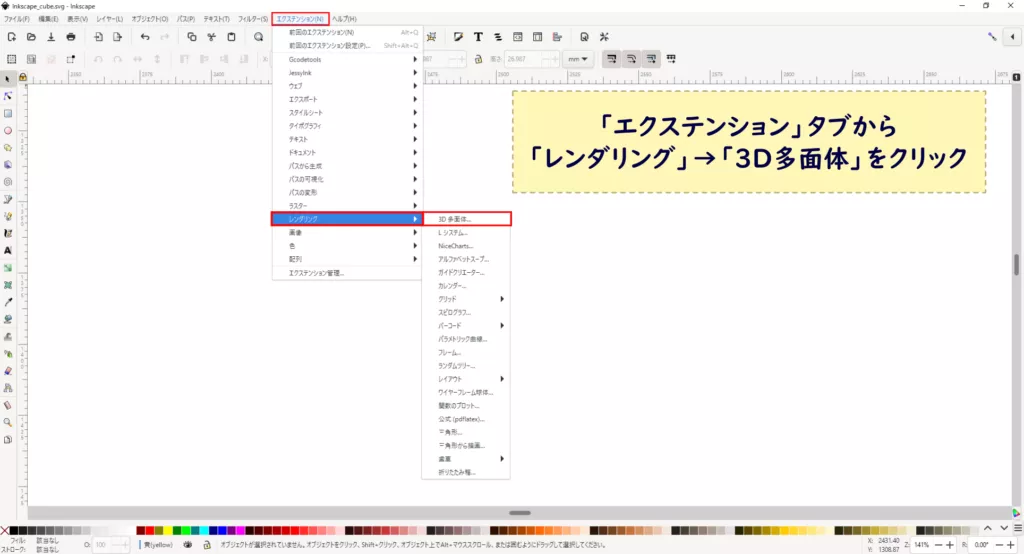Choose 前回のエクステンション(N) entry
Screen dimensions: 1024x554
click(x=347, y=32)
